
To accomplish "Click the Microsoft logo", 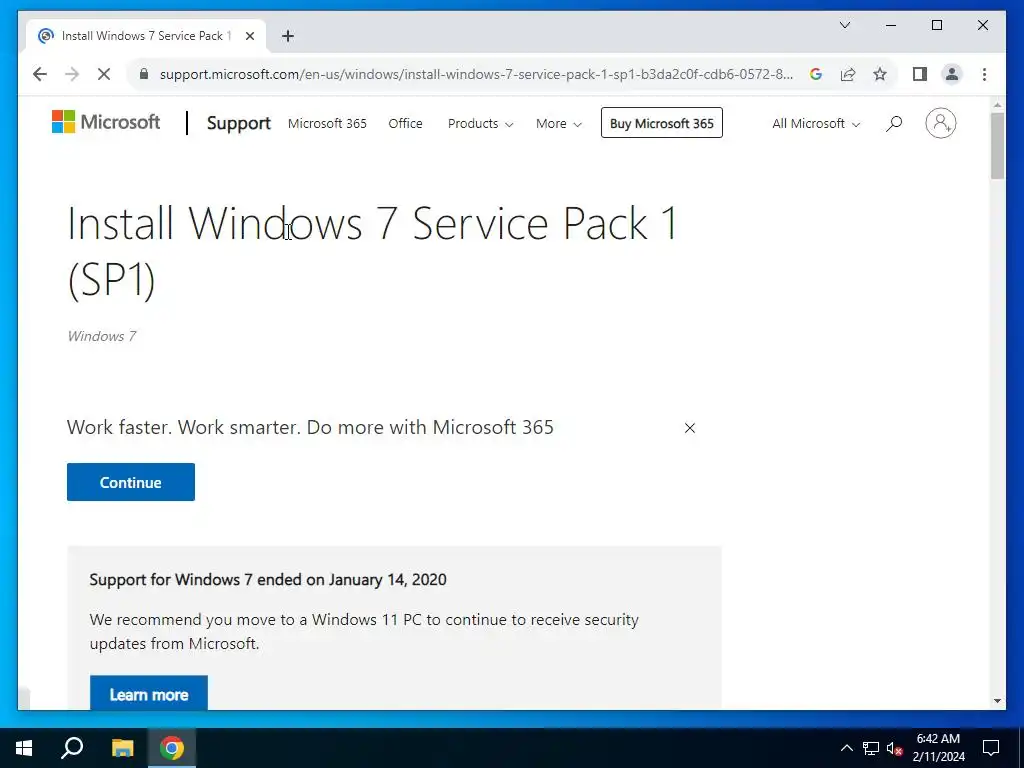I will click(106, 122).
